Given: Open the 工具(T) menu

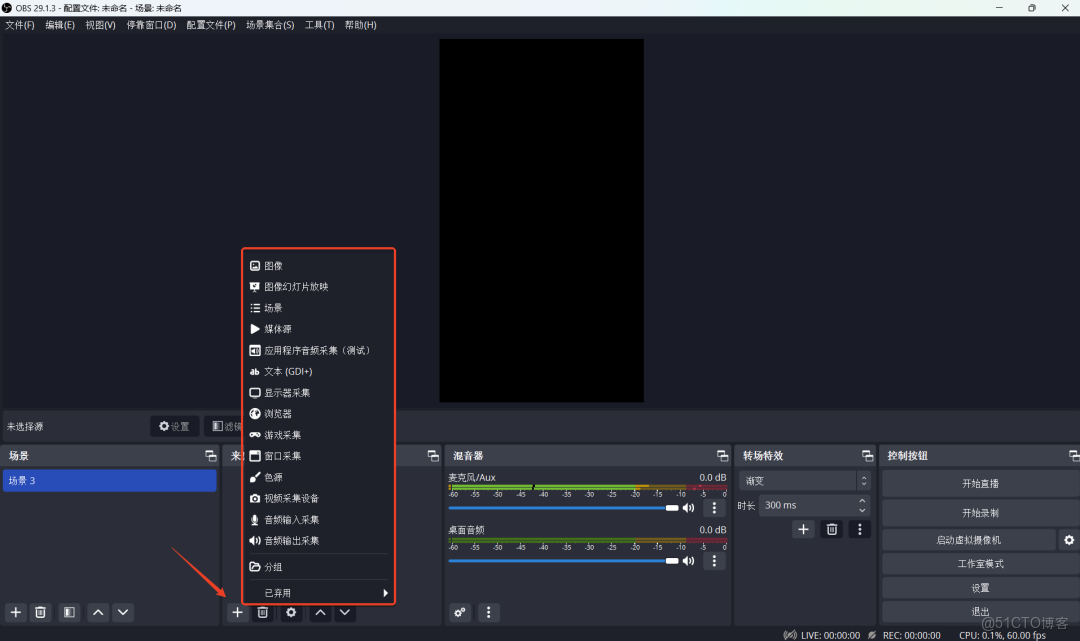Looking at the screenshot, I should 320,25.
